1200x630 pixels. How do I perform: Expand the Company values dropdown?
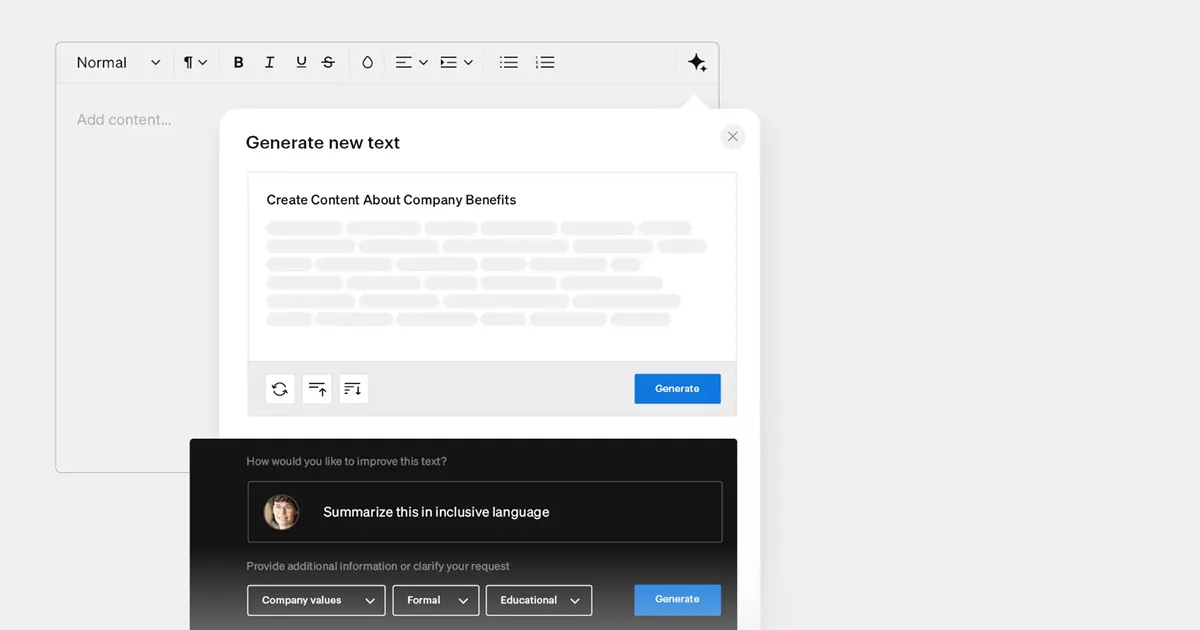point(316,600)
